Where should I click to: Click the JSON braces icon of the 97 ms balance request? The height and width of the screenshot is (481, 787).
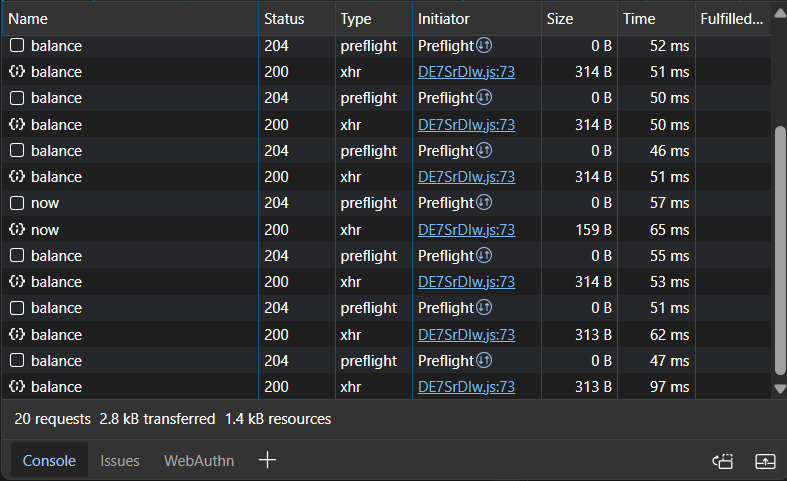pyautogui.click(x=17, y=386)
